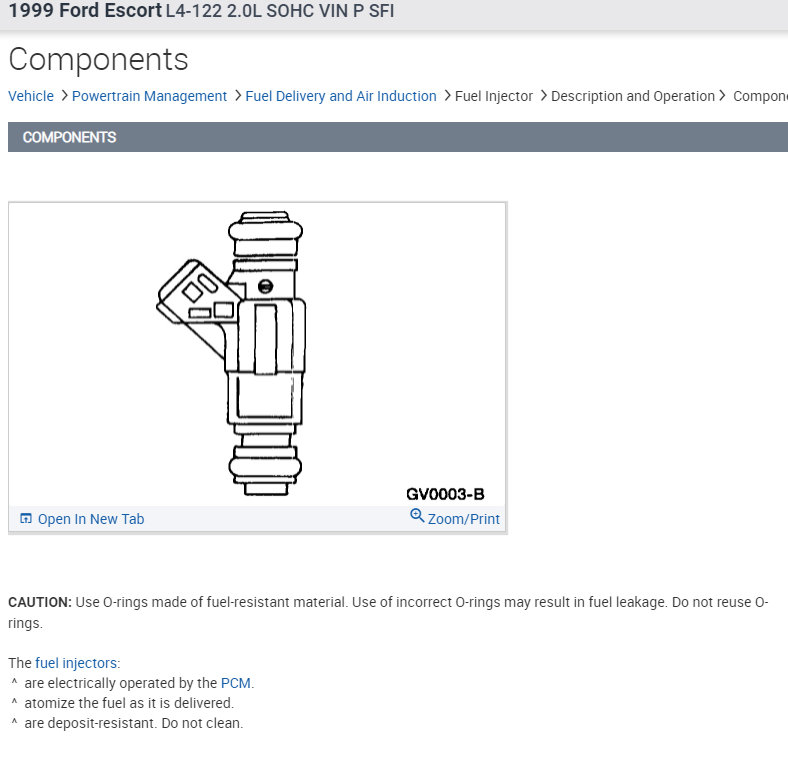The width and height of the screenshot is (788, 765).
Task: Click the 1999 Ford Escort vehicle title
Action: (201, 11)
